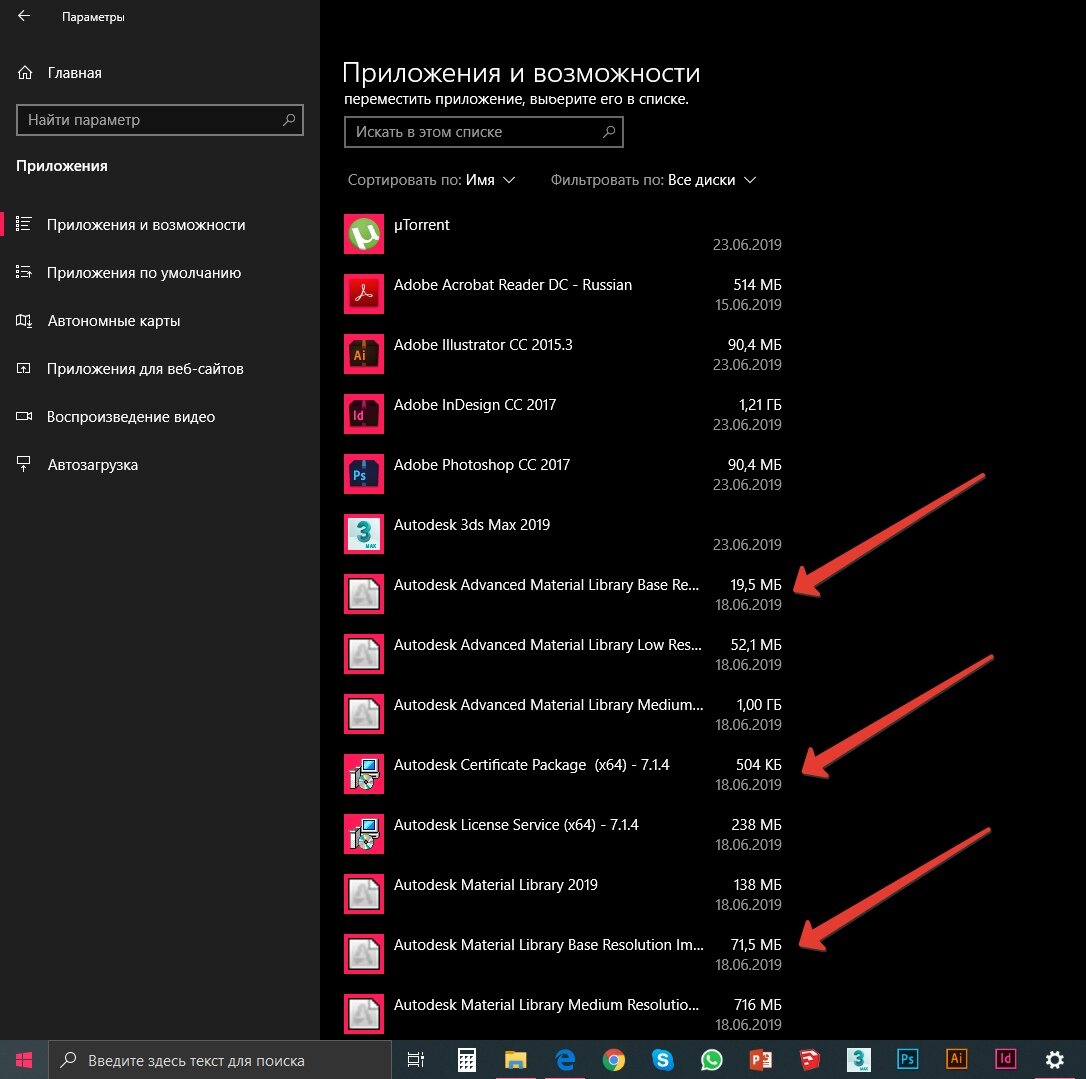Select Adobe Acrobat Reader DC - Russian text
The image size is (1086, 1079).
pos(513,285)
